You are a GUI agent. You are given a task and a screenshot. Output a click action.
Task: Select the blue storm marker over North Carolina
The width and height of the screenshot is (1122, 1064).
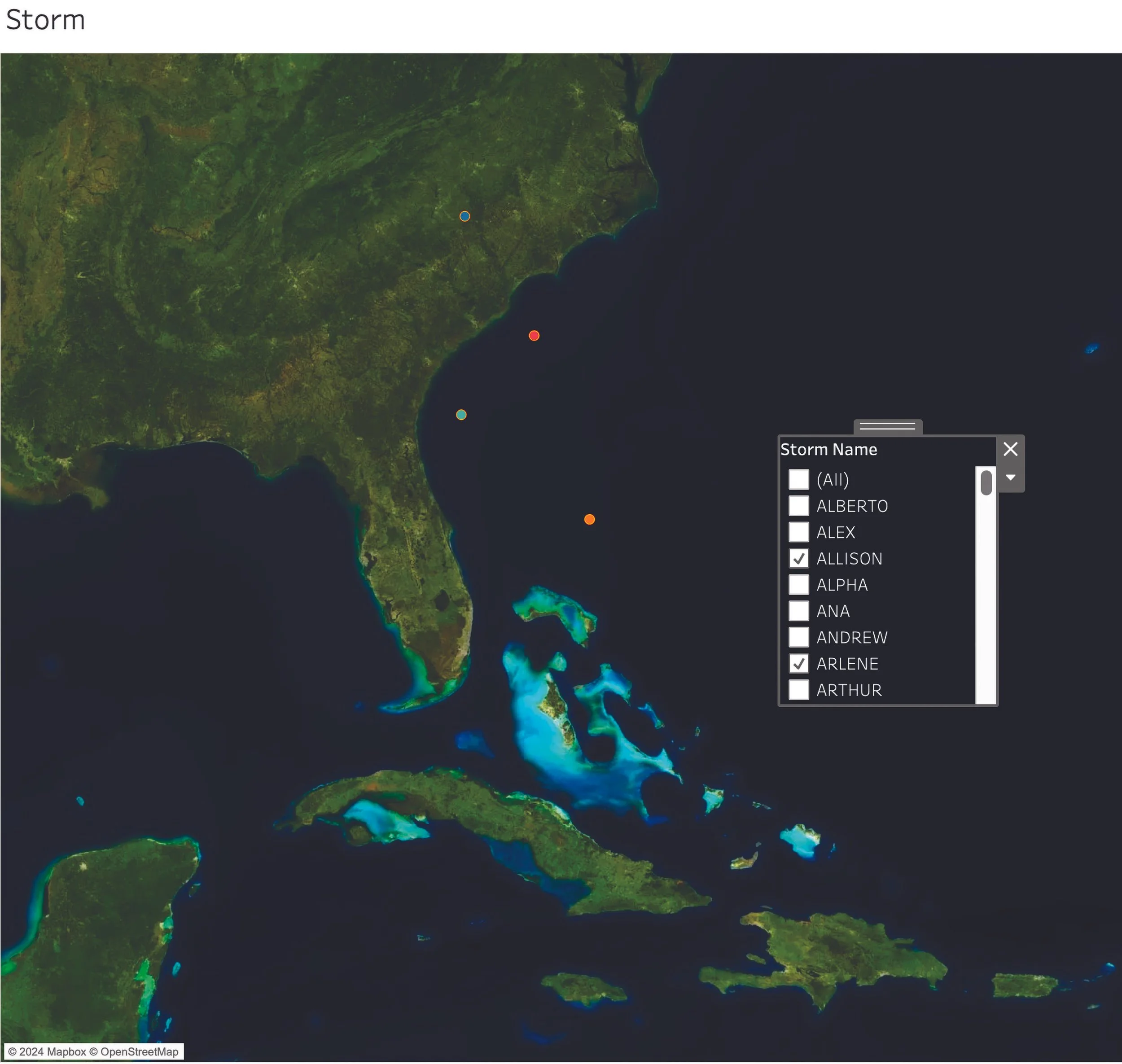click(x=465, y=216)
